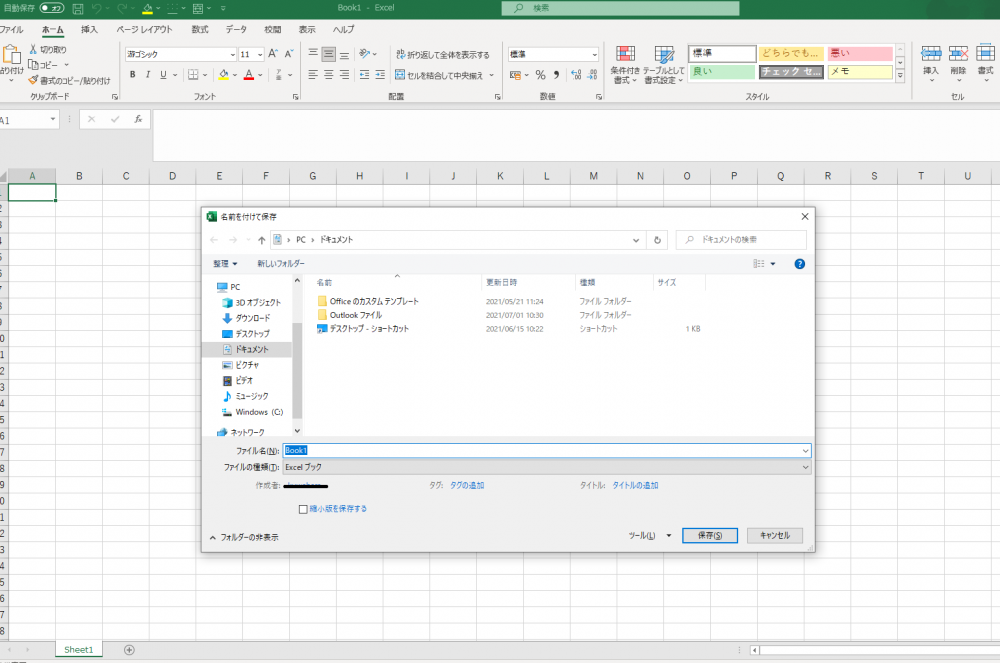Click the Sheet1 worksheet tab
This screenshot has height=663, width=1000.
[x=78, y=650]
